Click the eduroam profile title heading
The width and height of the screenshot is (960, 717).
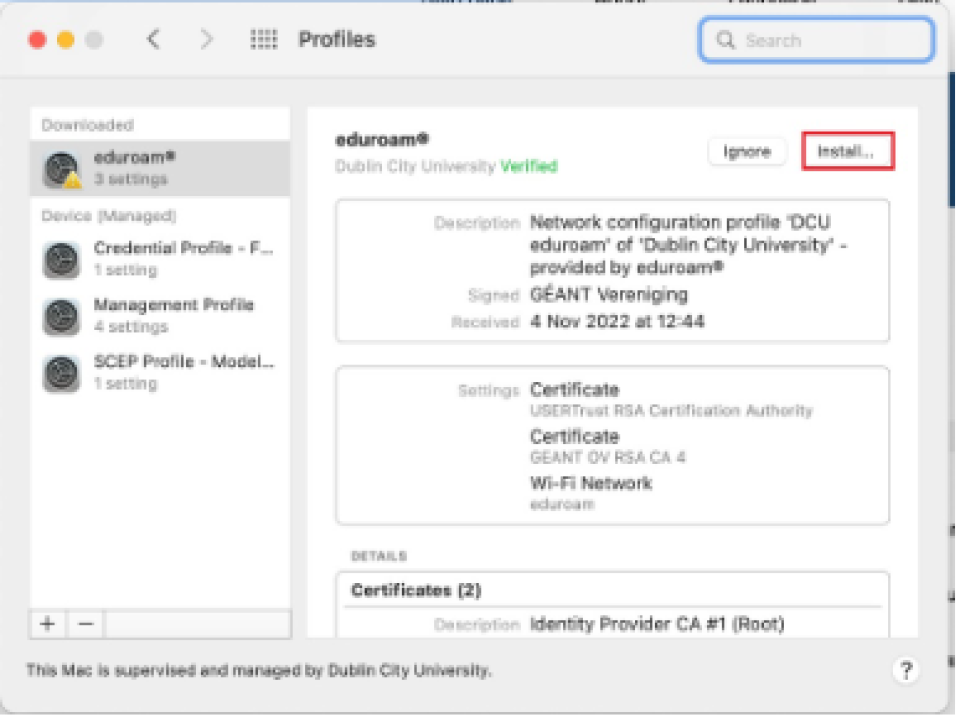[x=382, y=140]
